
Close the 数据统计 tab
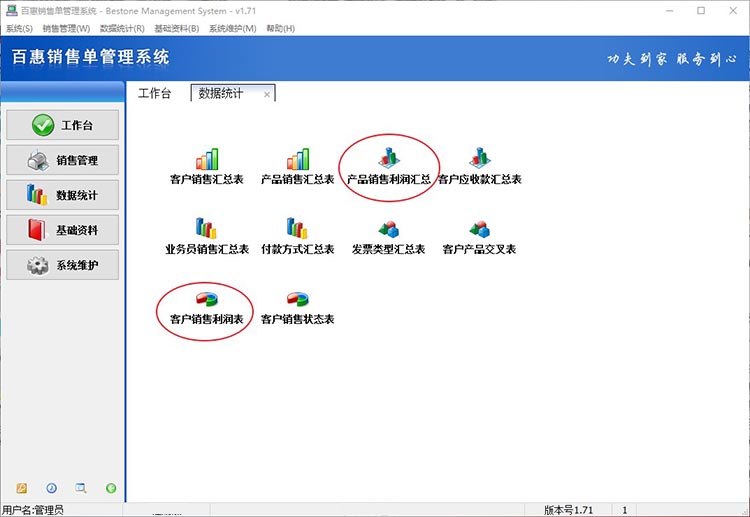267,95
